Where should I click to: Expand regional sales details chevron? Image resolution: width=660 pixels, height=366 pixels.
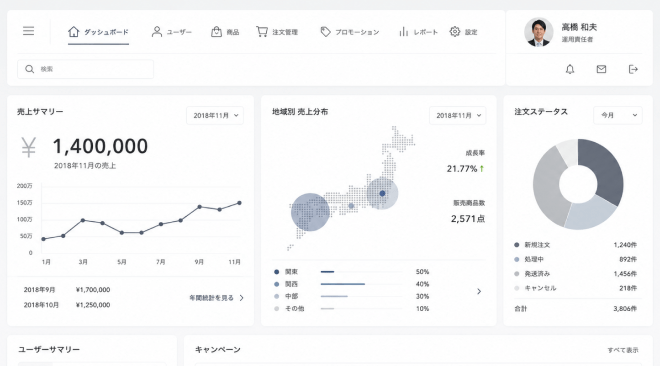[479, 291]
